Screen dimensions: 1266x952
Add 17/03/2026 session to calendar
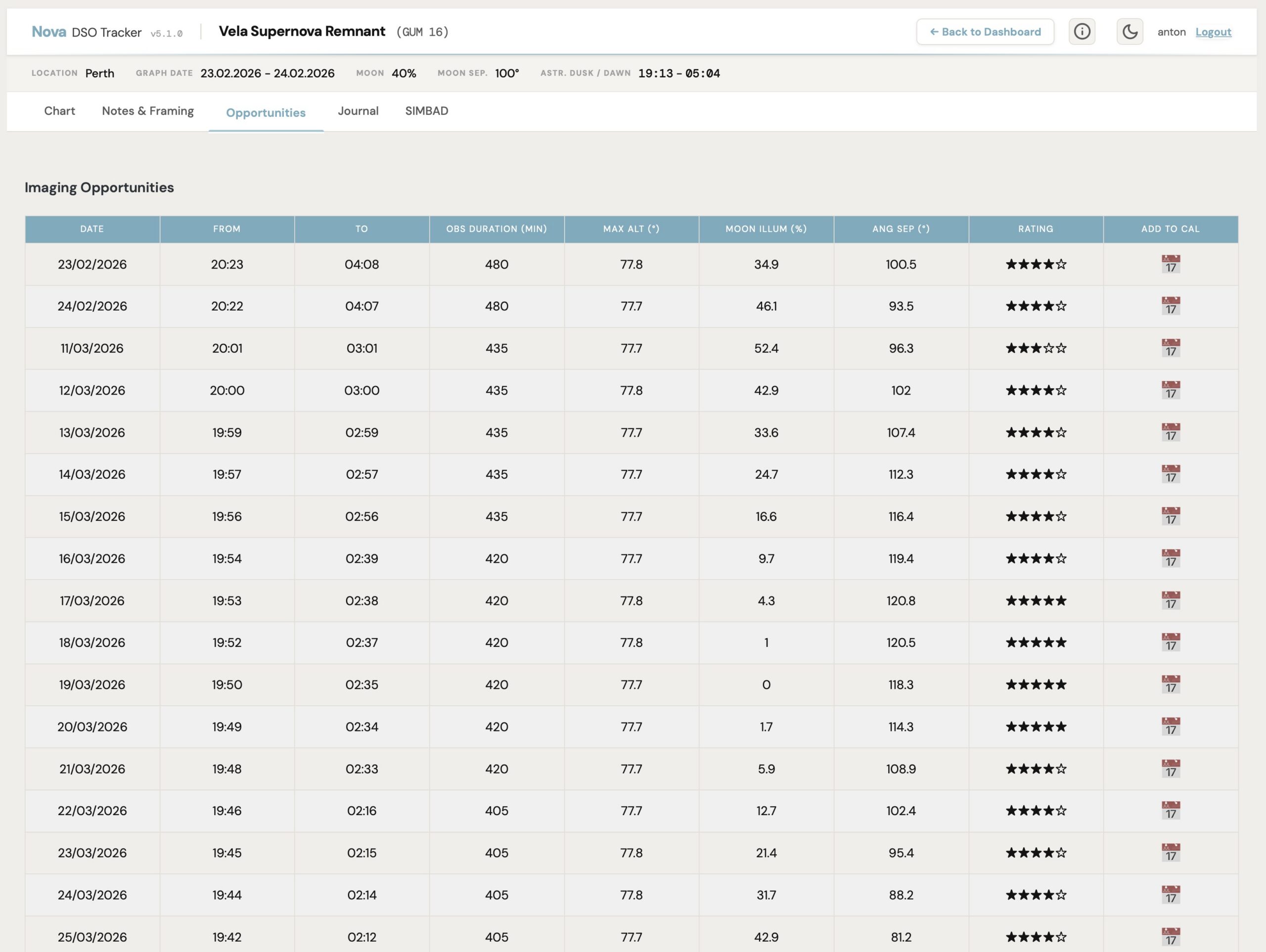(x=1171, y=600)
